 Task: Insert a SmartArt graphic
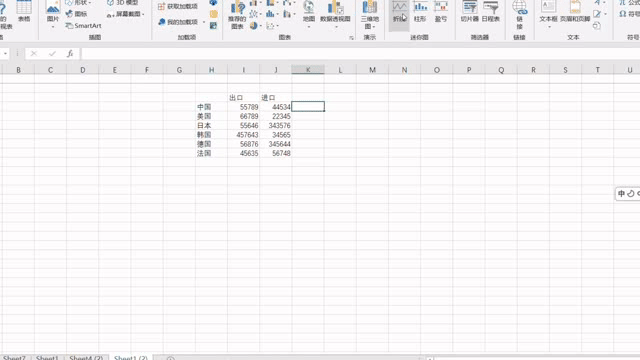coord(83,25)
